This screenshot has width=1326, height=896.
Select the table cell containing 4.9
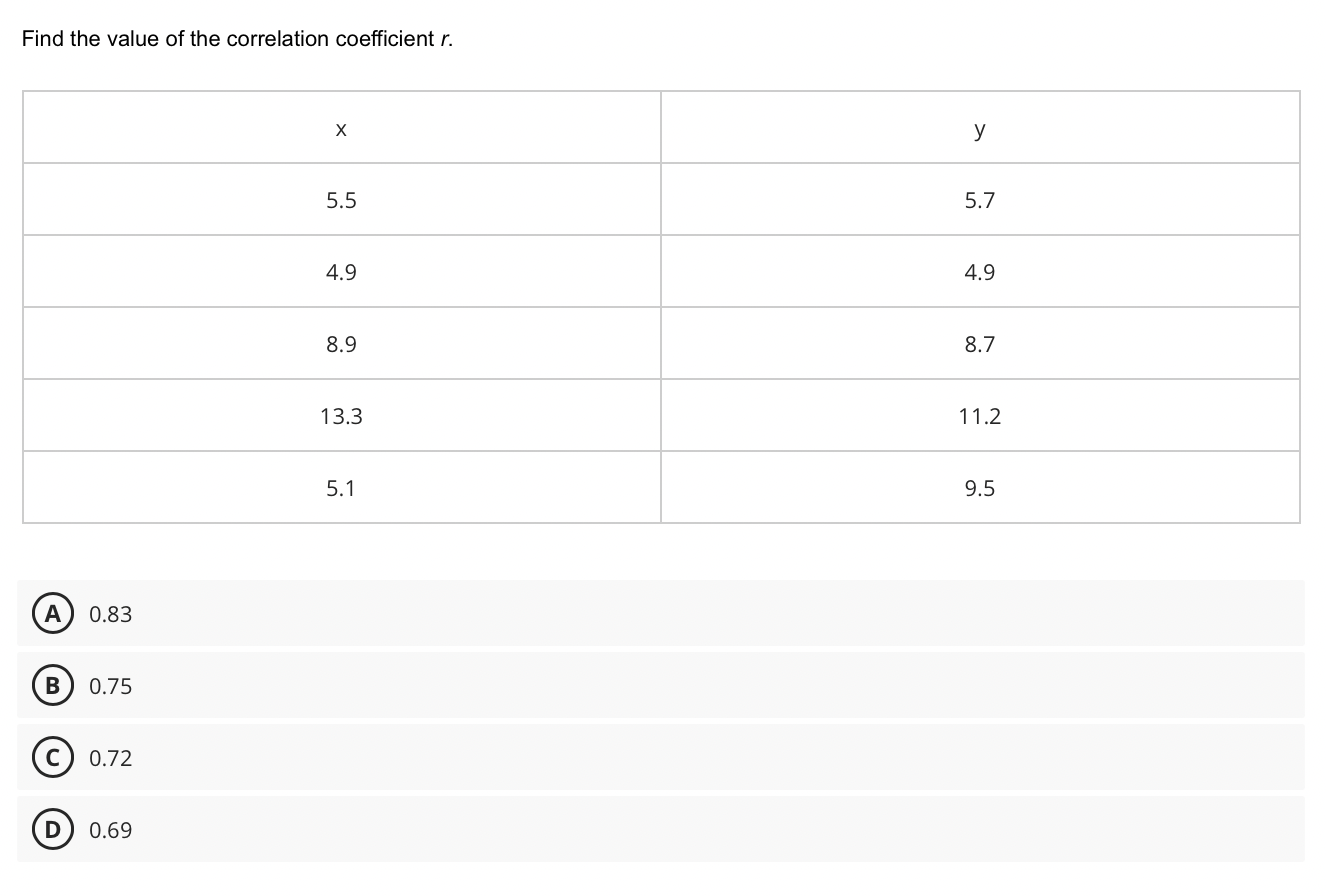point(340,272)
